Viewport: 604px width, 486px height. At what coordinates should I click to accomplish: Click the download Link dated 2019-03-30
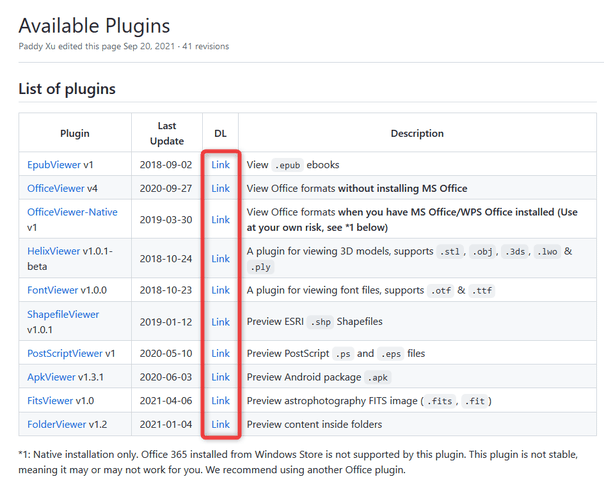click(220, 220)
